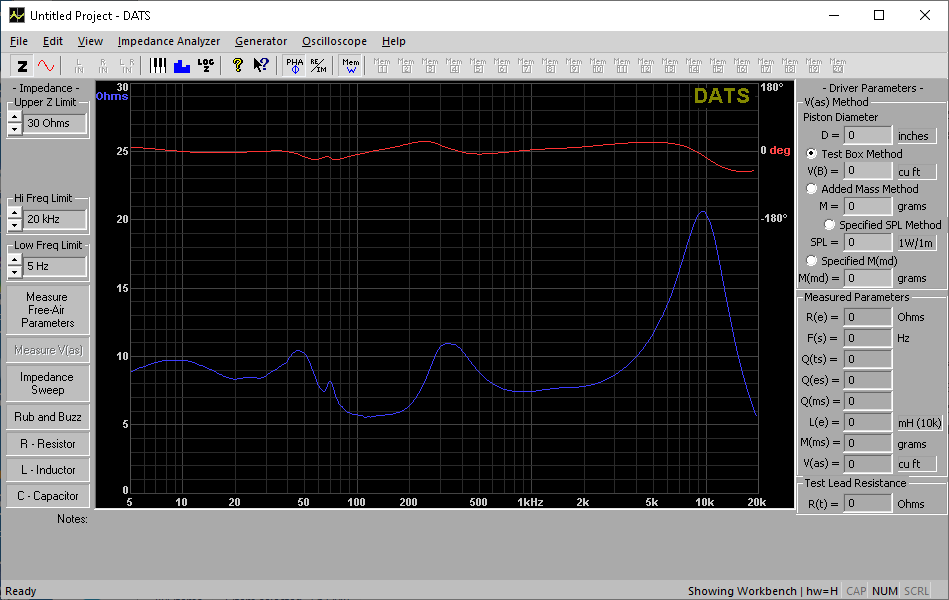The image size is (949, 600).
Task: Click the Piston Diameter D input field
Action: [867, 135]
